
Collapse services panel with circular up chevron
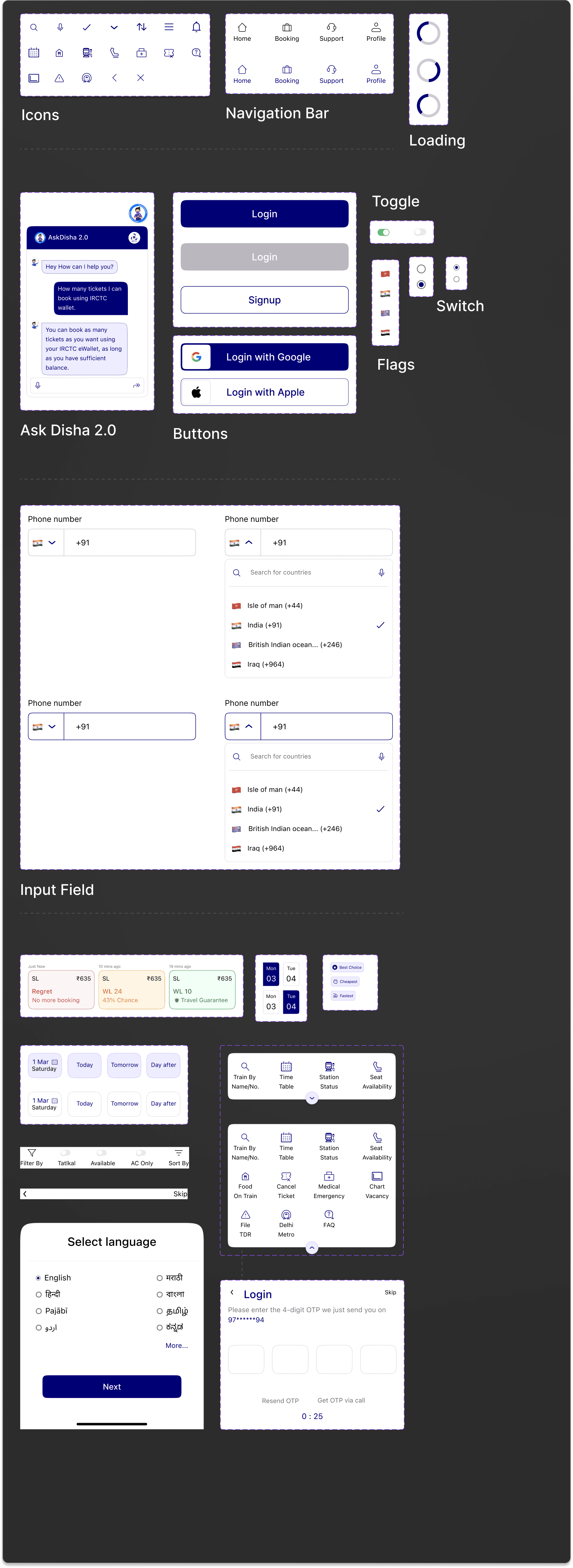(x=312, y=1248)
